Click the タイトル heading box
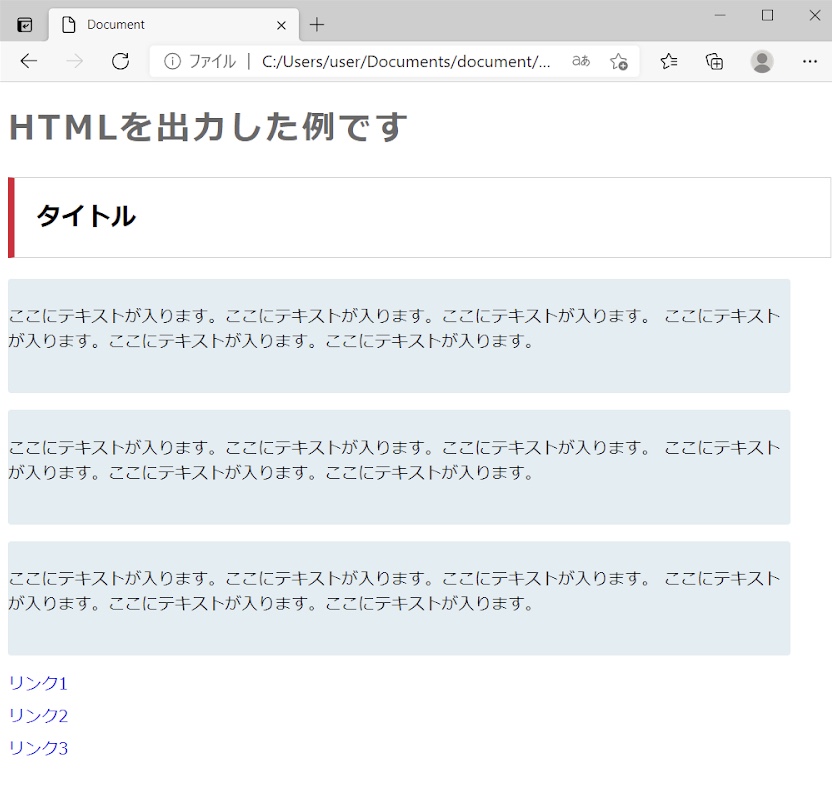Image resolution: width=832 pixels, height=793 pixels. 420,217
